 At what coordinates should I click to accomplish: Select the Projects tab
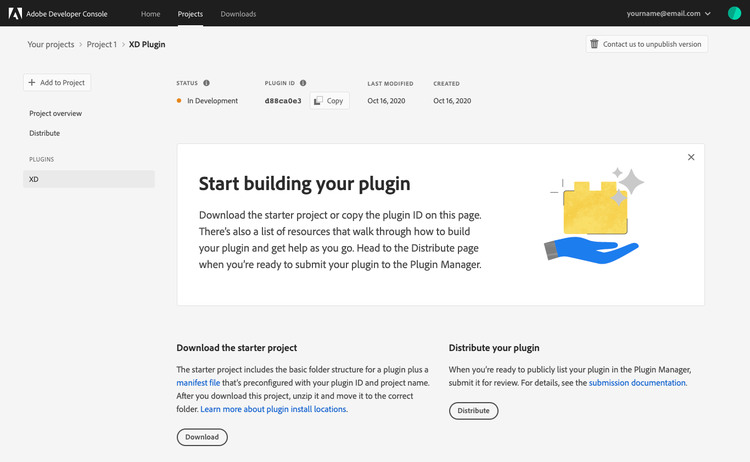click(190, 14)
